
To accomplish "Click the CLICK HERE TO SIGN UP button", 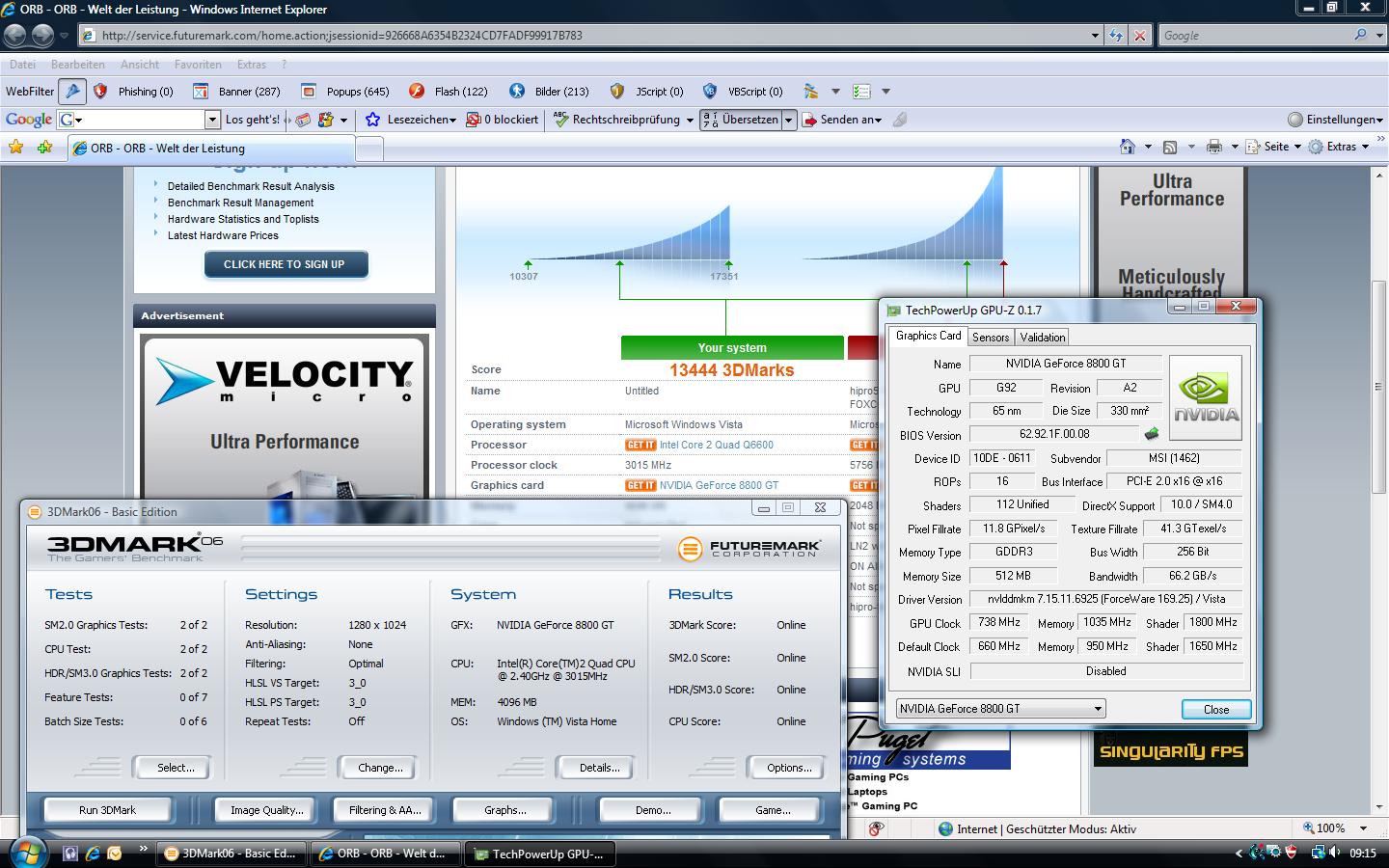I will coord(285,264).
